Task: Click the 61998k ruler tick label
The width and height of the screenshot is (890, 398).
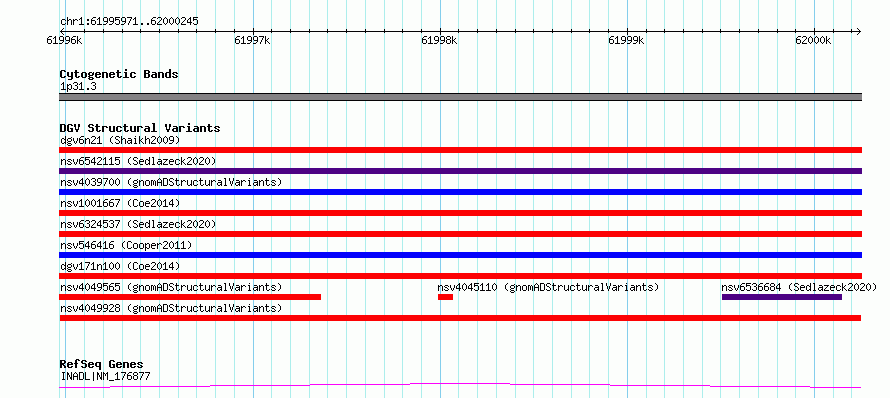Action: [439, 41]
